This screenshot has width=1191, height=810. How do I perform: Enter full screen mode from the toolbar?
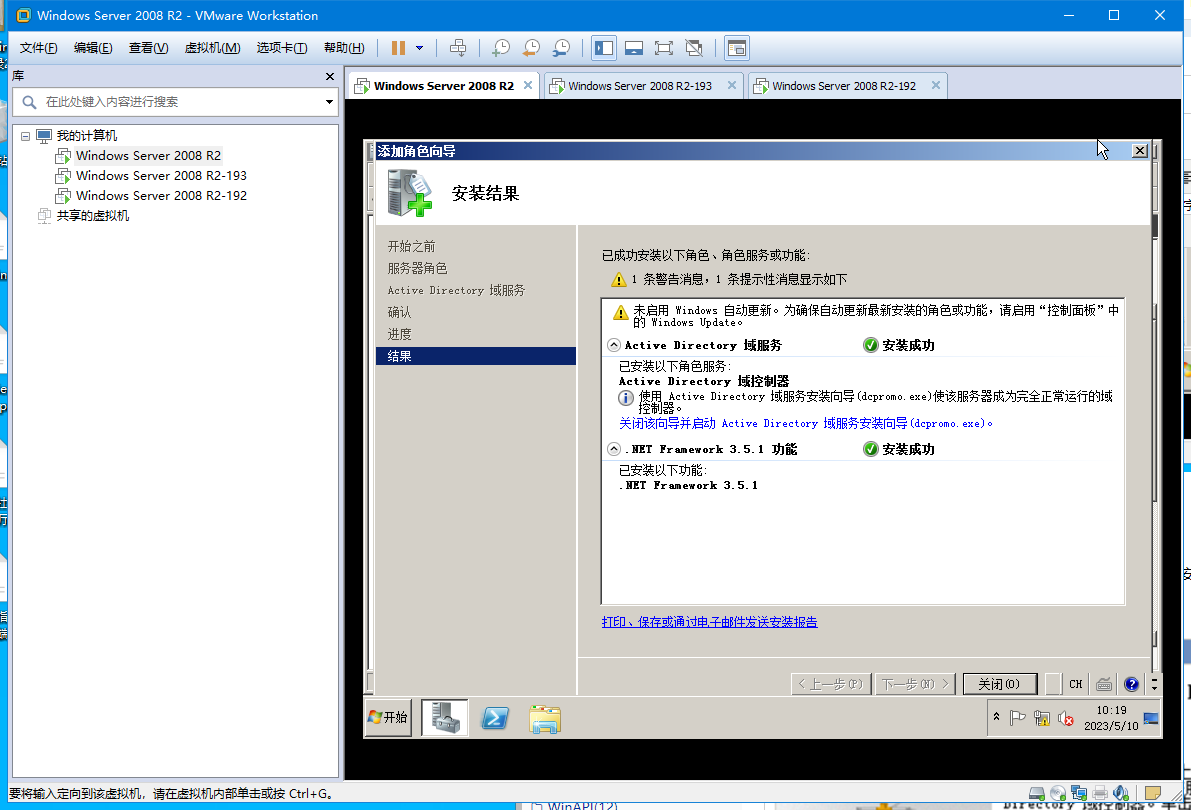click(664, 48)
